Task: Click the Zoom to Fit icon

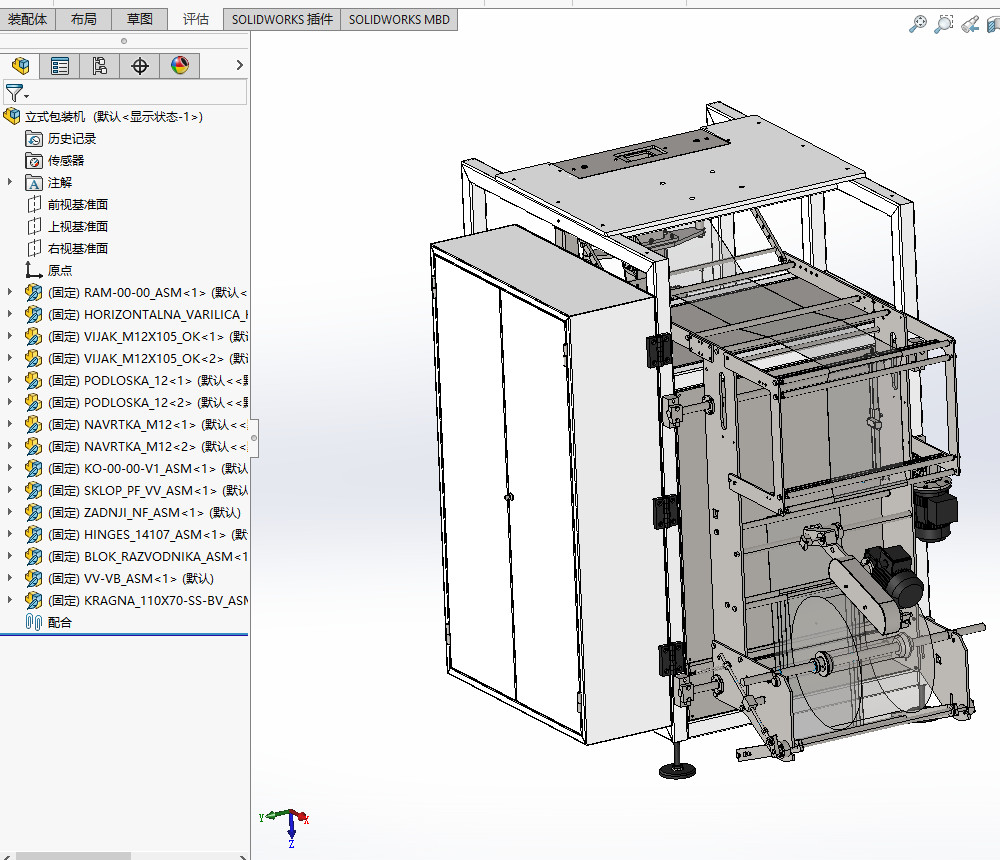Action: click(x=918, y=24)
